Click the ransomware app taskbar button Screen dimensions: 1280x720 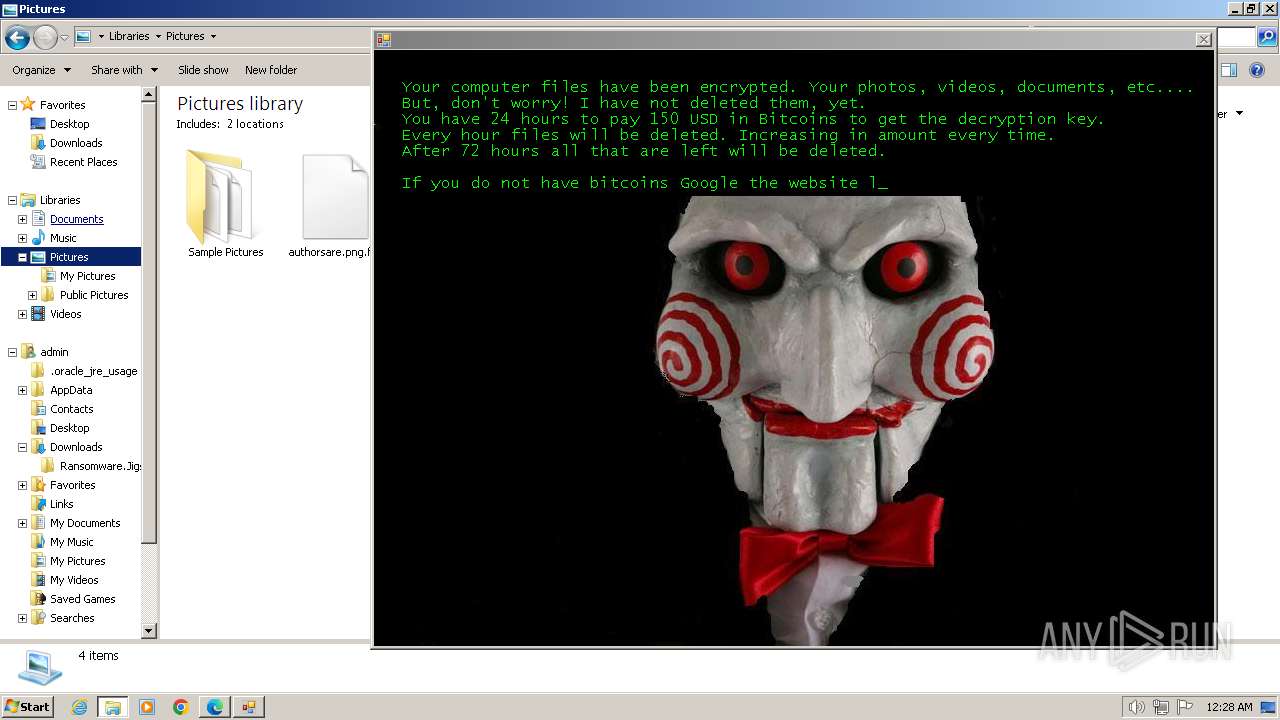click(248, 707)
